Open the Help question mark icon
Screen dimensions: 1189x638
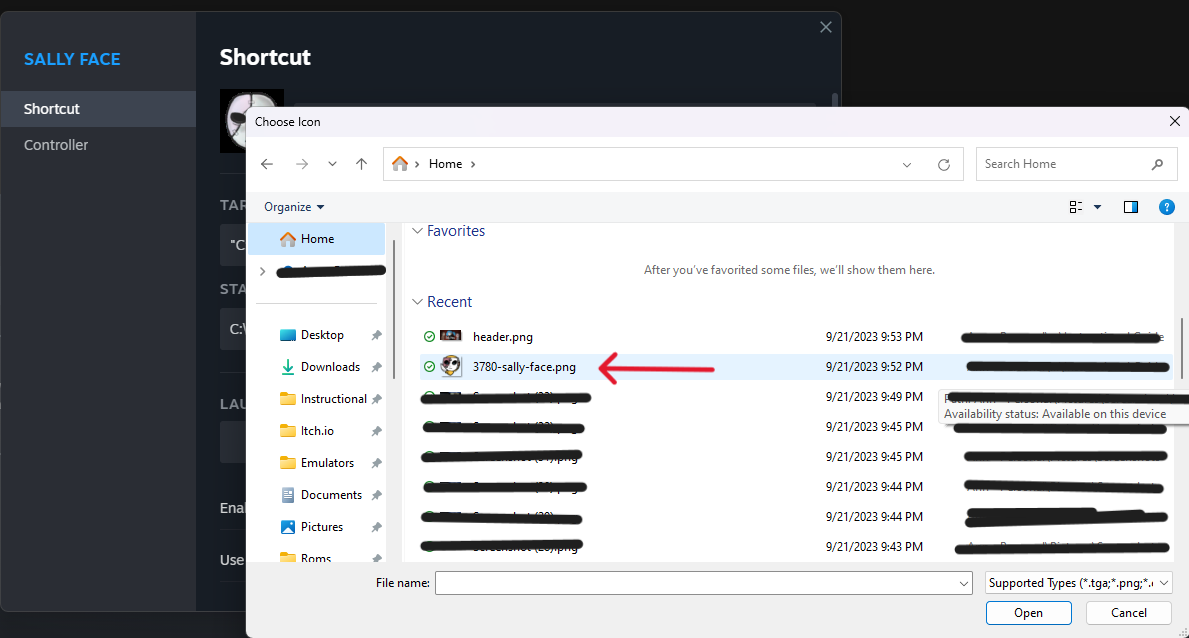coord(1166,207)
